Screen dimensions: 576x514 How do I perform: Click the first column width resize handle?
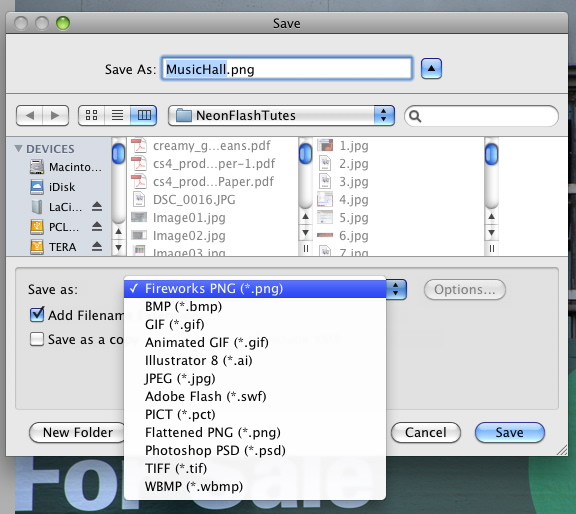(305, 249)
